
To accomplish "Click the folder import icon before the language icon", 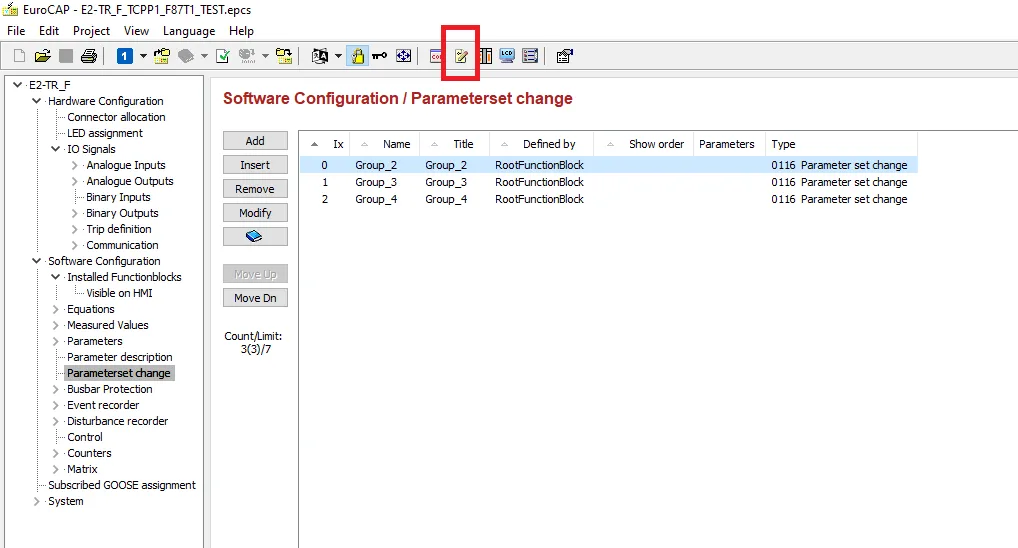I will (x=284, y=56).
